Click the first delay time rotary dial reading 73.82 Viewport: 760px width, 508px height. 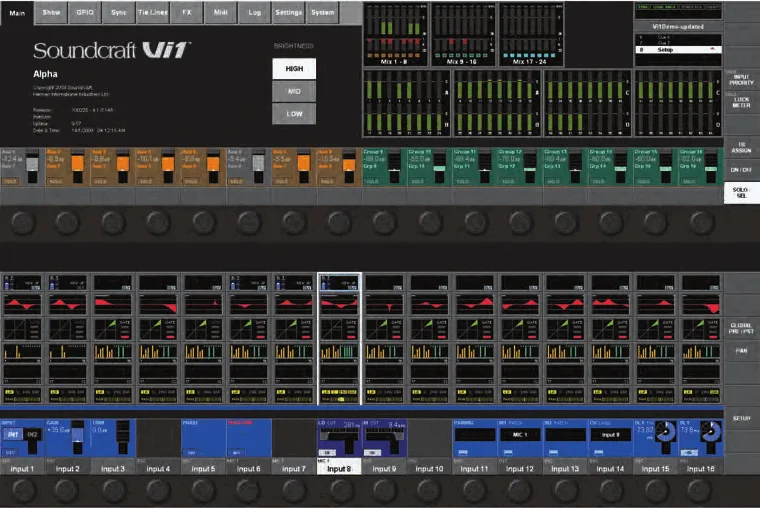[x=666, y=431]
